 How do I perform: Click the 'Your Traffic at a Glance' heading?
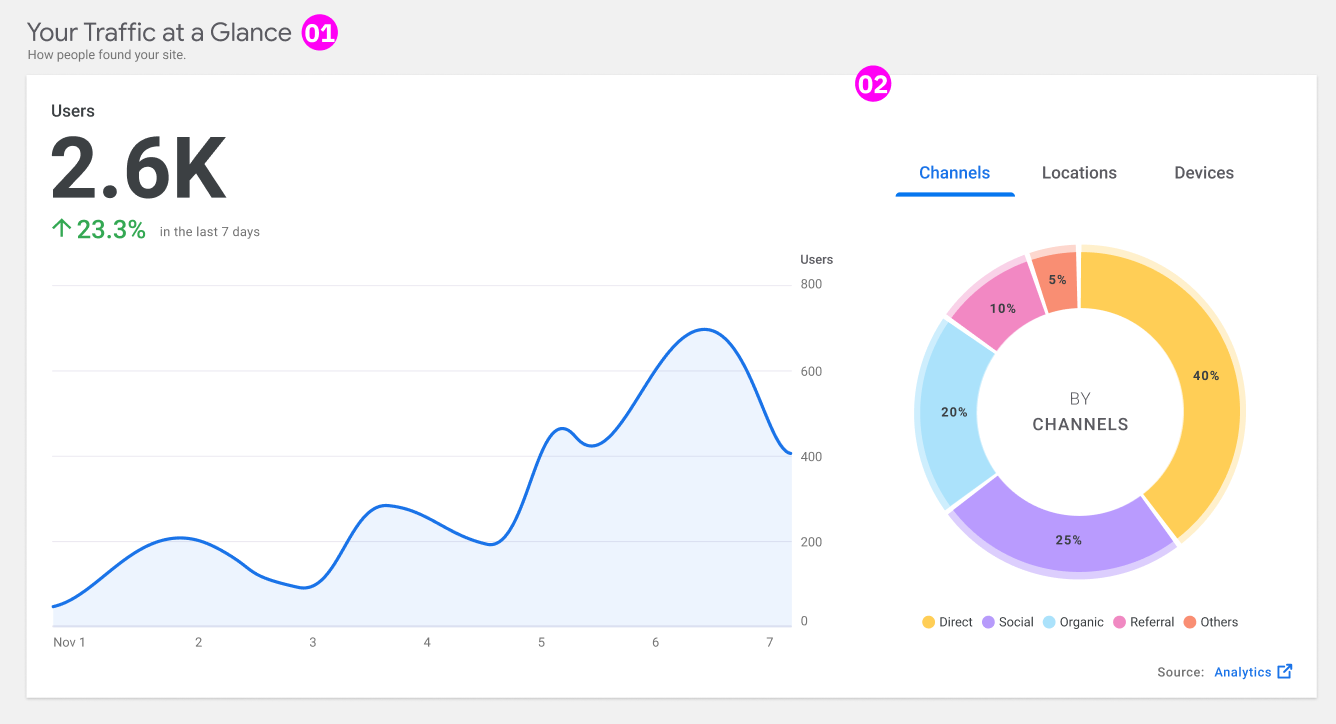click(x=160, y=32)
